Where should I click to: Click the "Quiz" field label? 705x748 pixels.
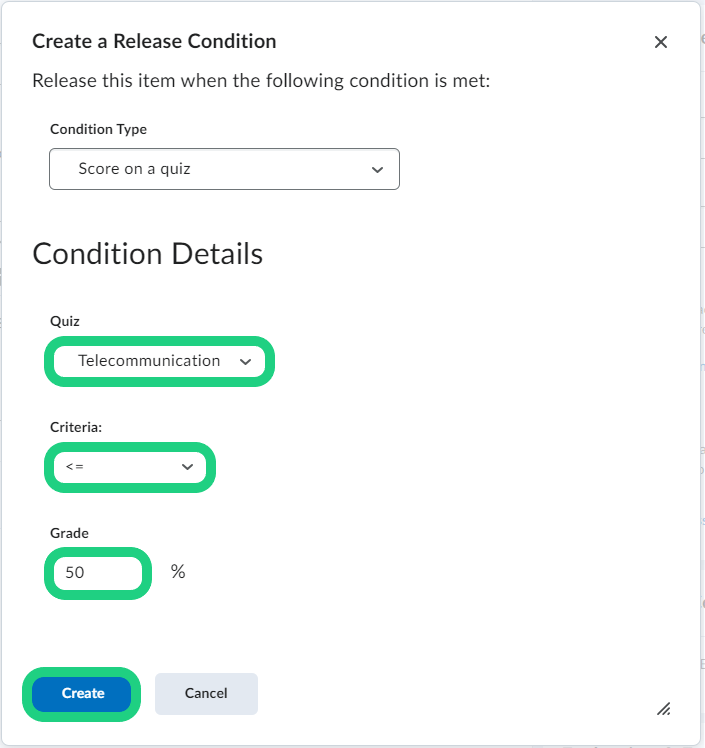point(65,321)
